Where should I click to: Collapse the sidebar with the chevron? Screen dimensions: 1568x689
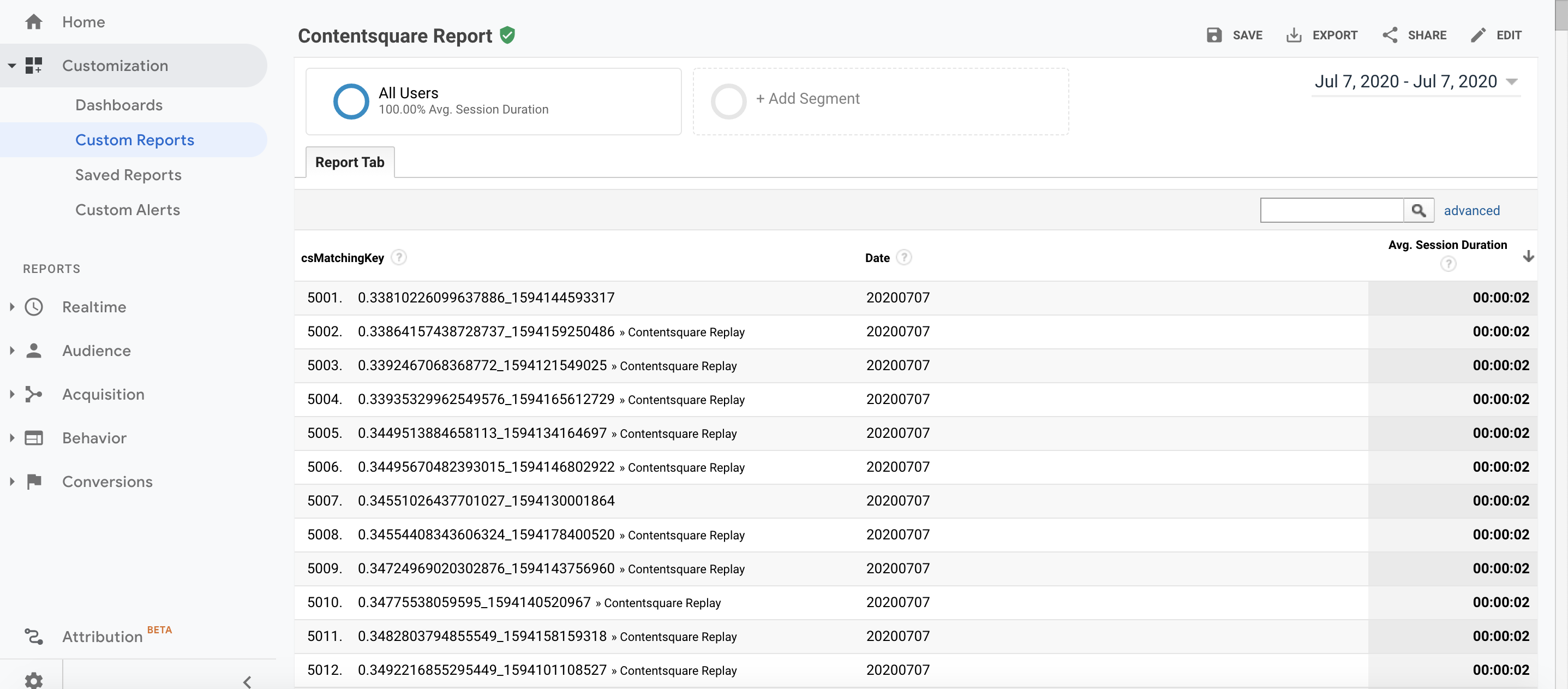(x=247, y=682)
